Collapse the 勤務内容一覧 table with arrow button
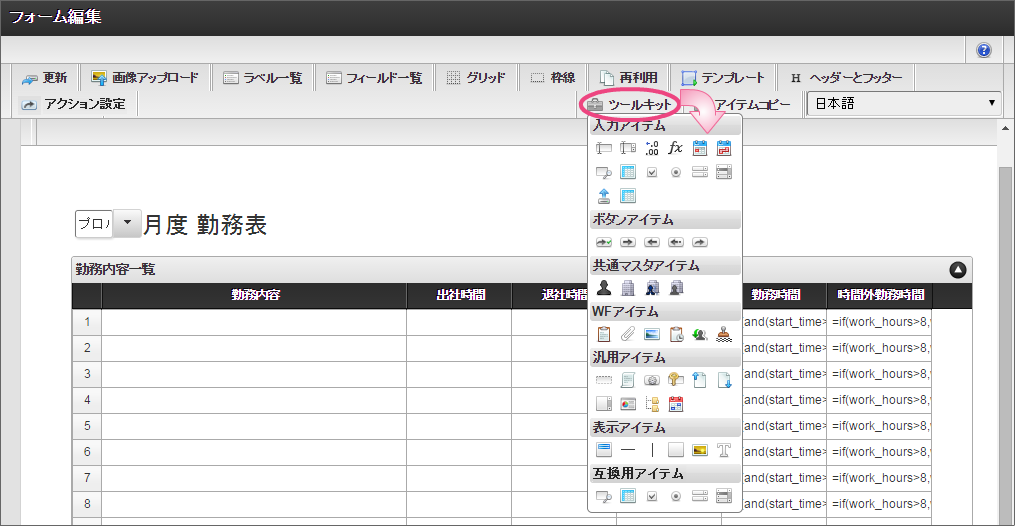1015x526 pixels. click(957, 270)
